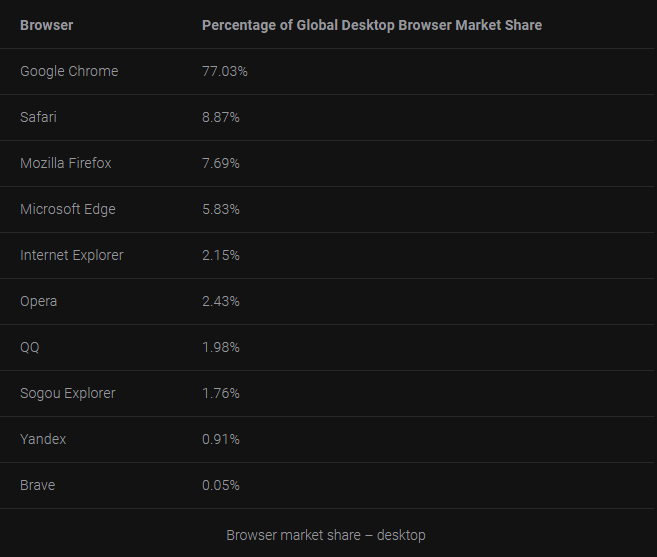Click Opera's 2.43% value
The width and height of the screenshot is (657, 557).
point(220,301)
